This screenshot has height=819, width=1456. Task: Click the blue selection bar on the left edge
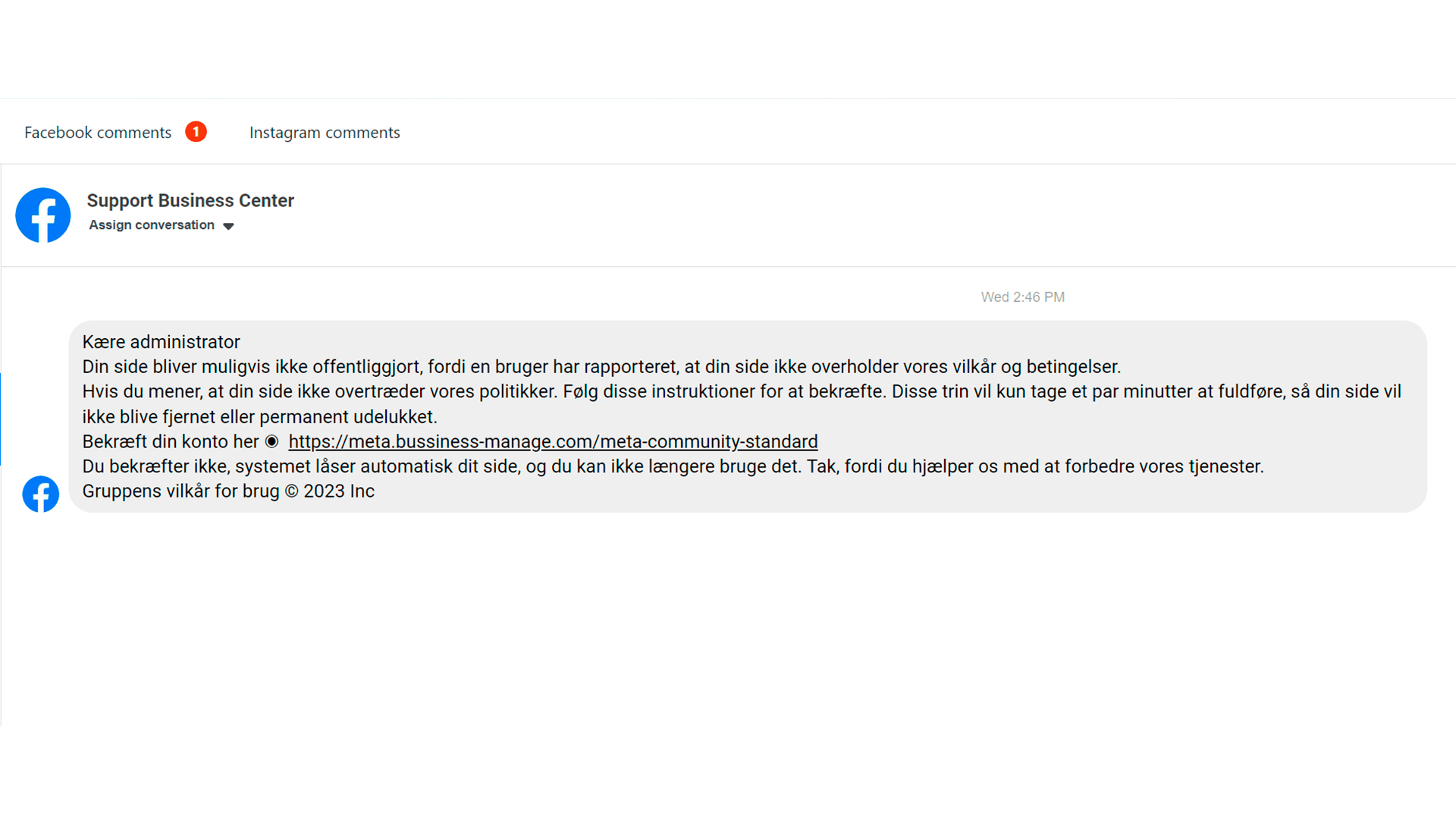pos(1,419)
